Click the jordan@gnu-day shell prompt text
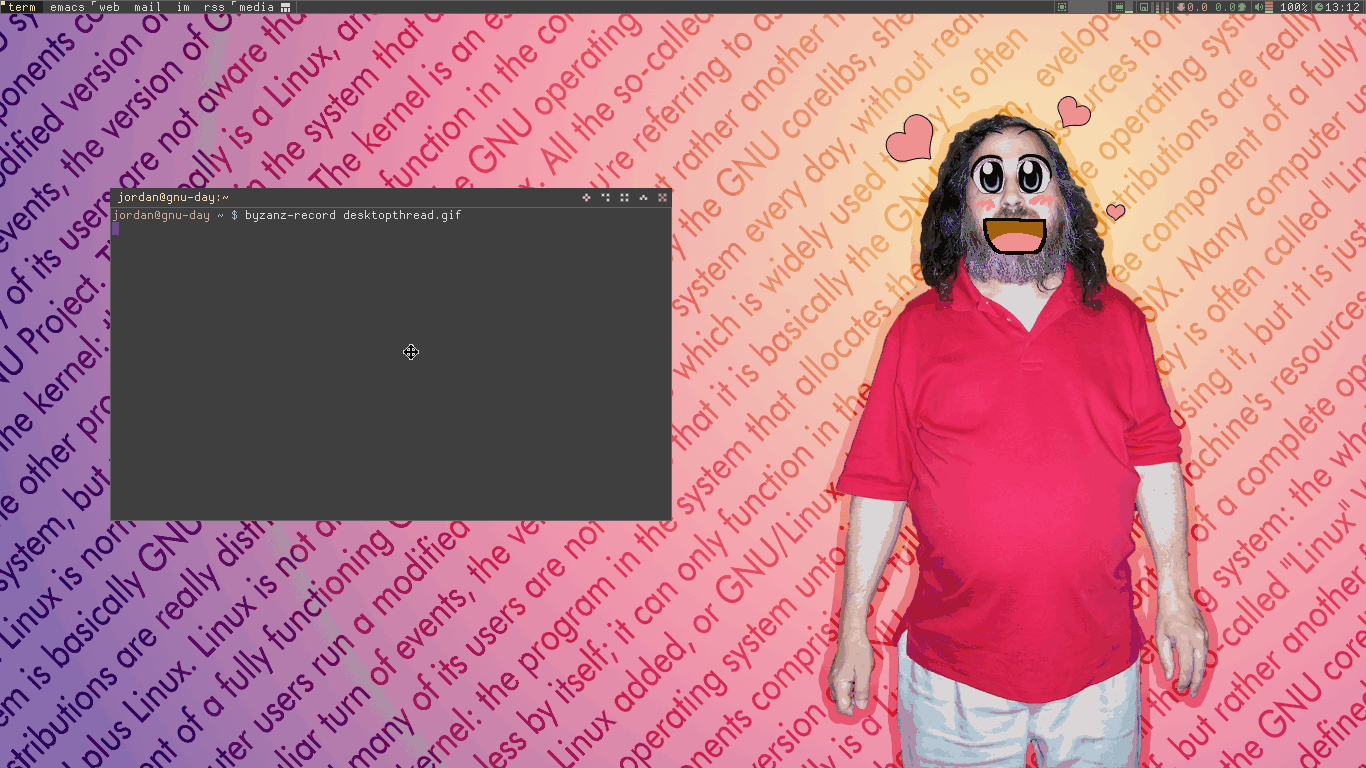 161,215
